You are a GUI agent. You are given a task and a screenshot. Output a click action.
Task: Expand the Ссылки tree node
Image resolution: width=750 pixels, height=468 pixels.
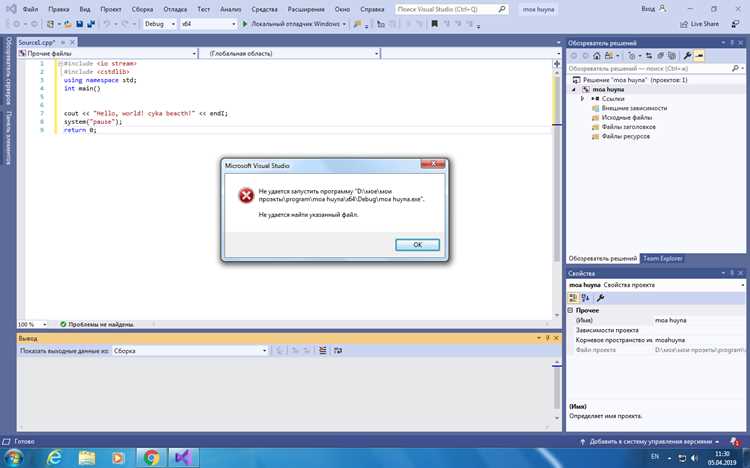click(x=582, y=99)
